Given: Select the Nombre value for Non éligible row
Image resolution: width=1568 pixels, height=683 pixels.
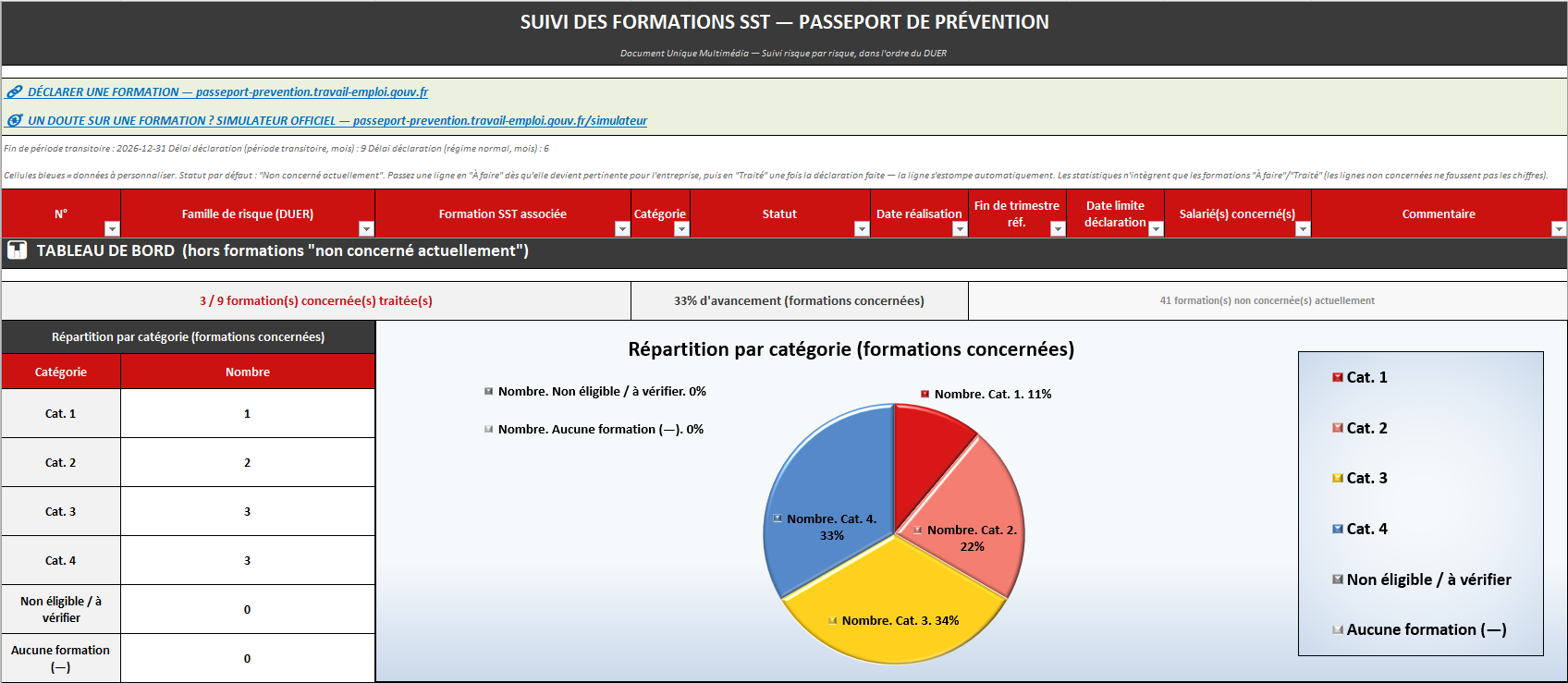Looking at the screenshot, I should click(x=248, y=609).
